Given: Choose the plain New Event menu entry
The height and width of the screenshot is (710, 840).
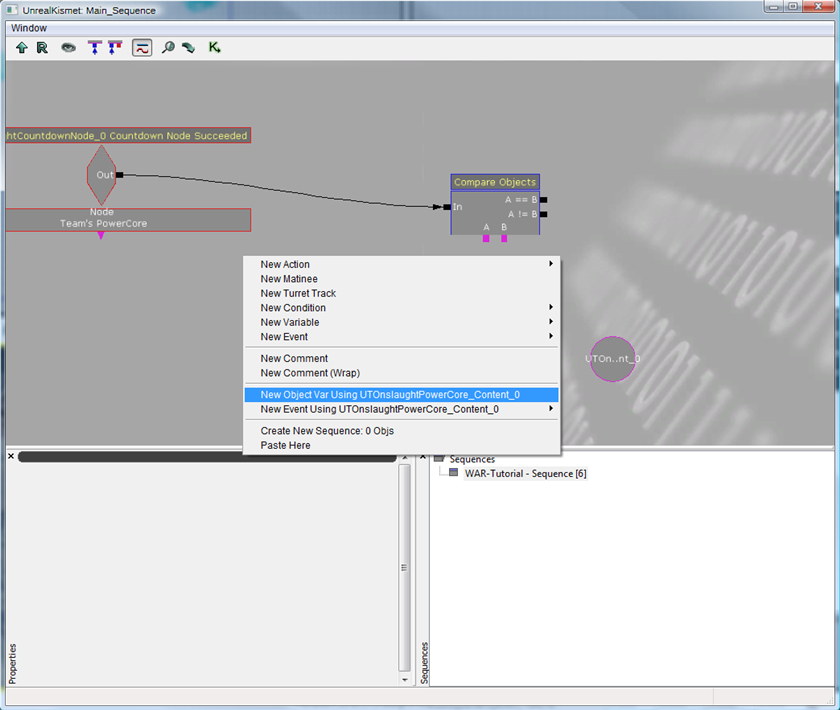Looking at the screenshot, I should (x=402, y=337).
